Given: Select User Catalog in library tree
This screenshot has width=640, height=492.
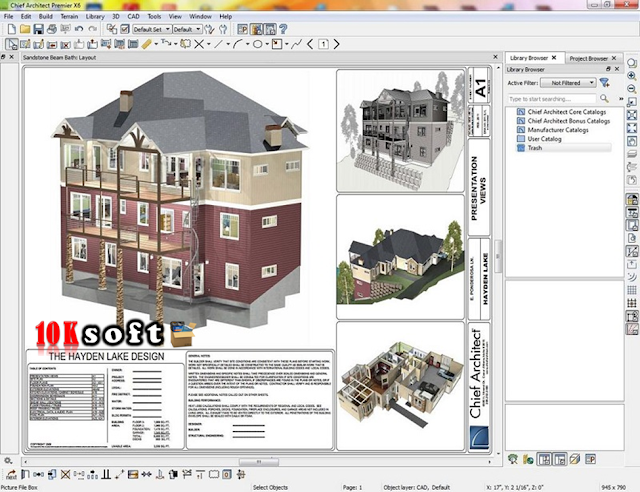Looking at the screenshot, I should (544, 139).
